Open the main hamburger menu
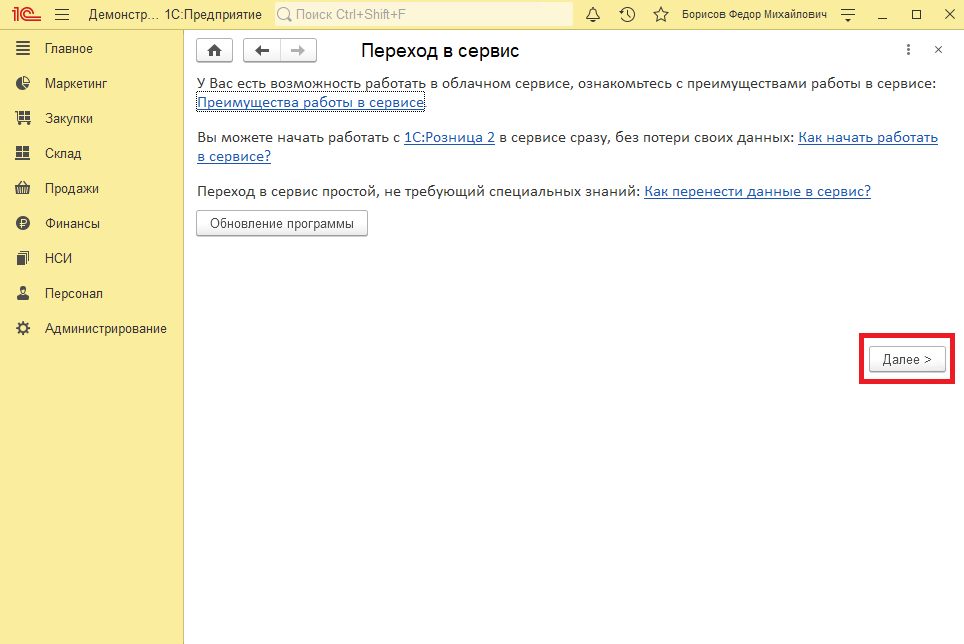The height and width of the screenshot is (644, 964). point(62,14)
